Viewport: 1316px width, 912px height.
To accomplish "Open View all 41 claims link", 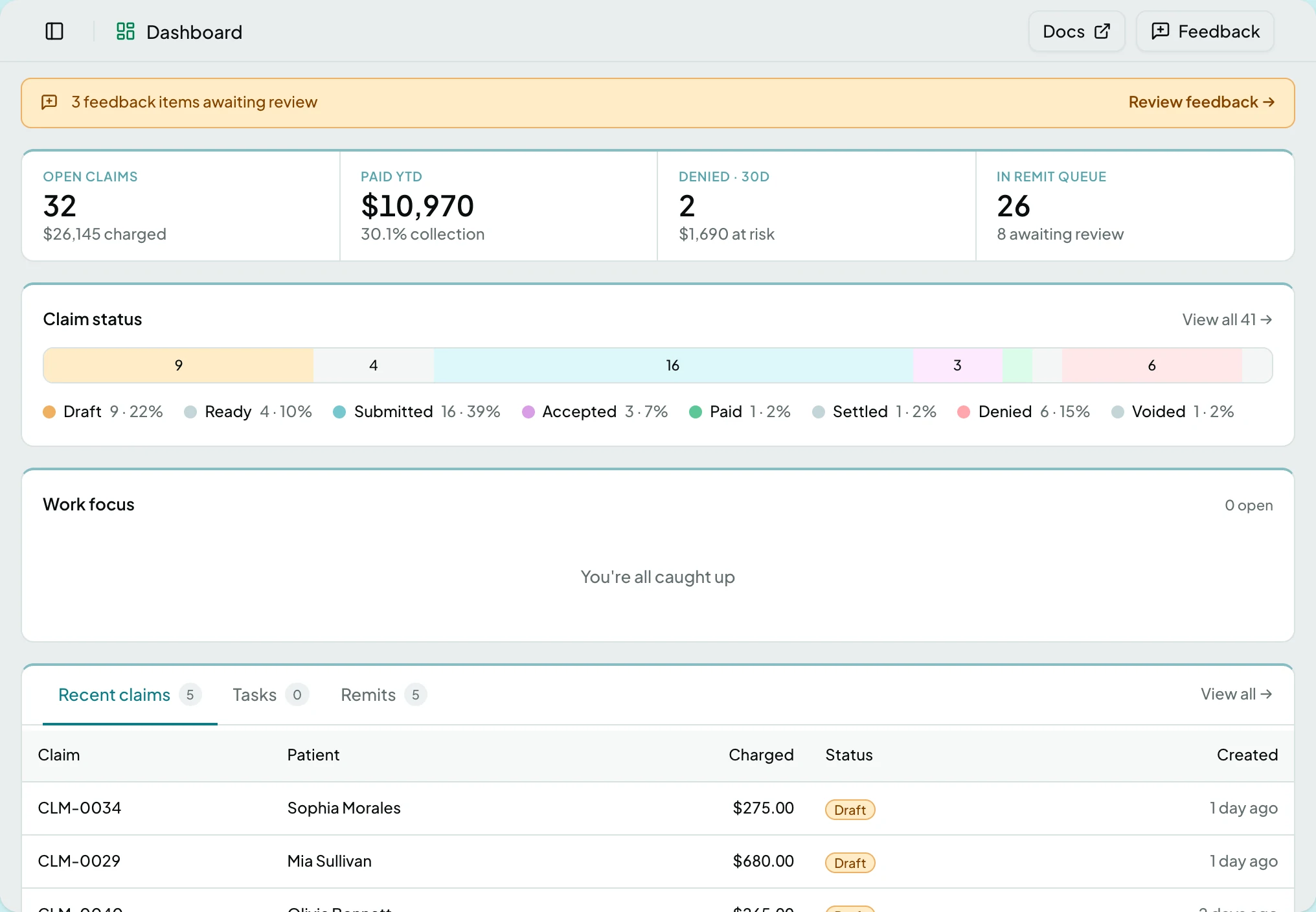I will [x=1227, y=319].
